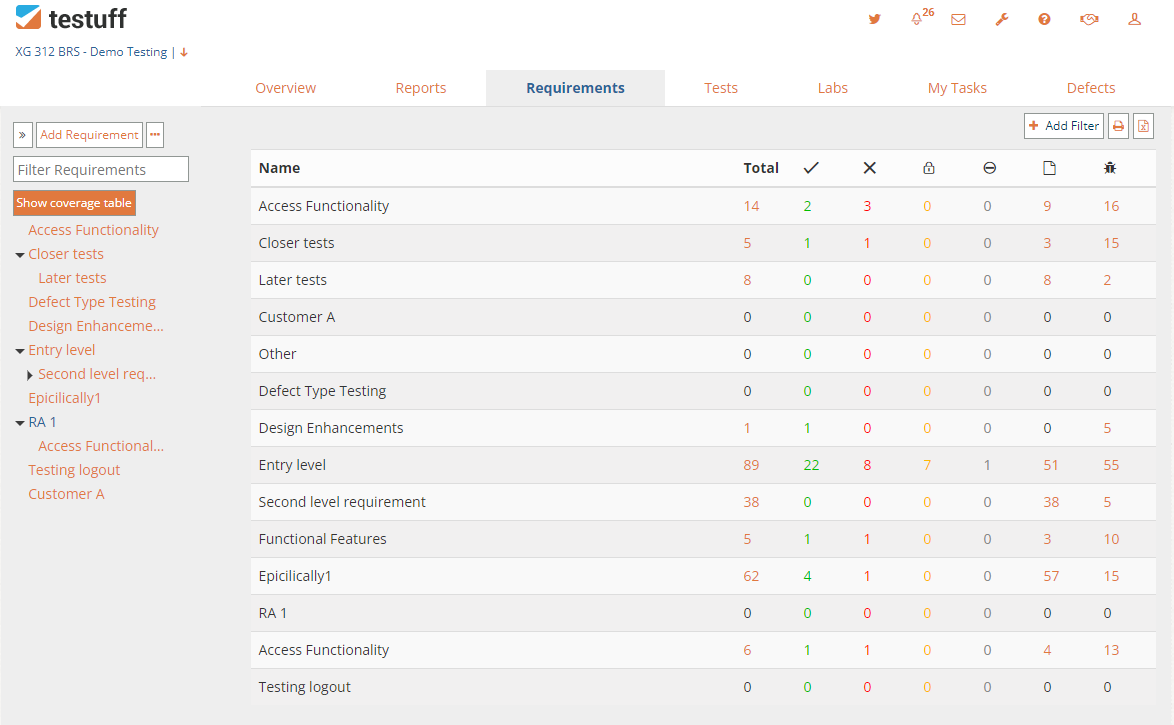The width and height of the screenshot is (1174, 725).
Task: Open project dropdown arrow beside Demo Testing
Action: click(183, 52)
